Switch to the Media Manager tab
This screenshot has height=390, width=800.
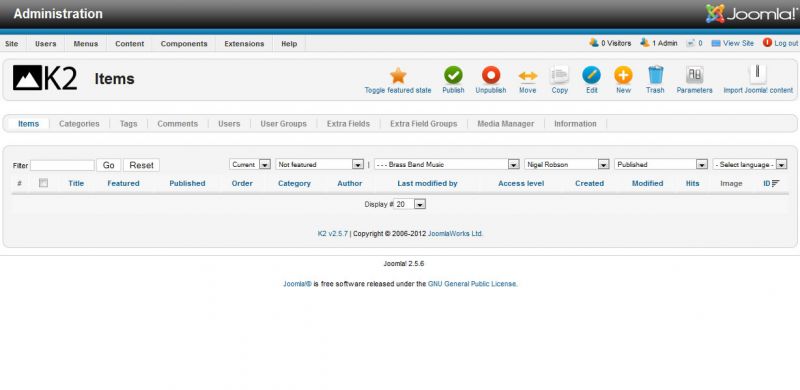point(506,124)
